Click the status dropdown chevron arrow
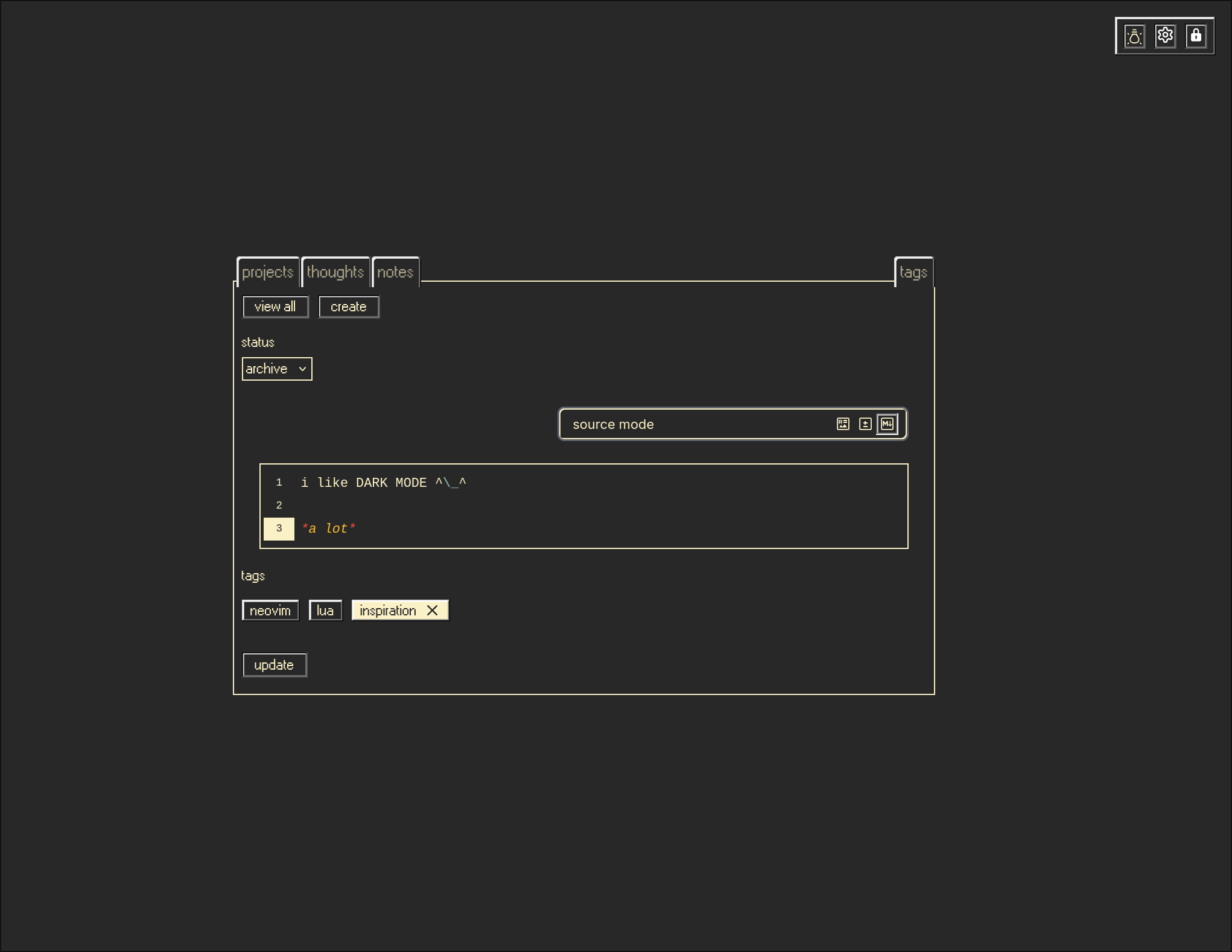The width and height of the screenshot is (1232, 952). [302, 369]
